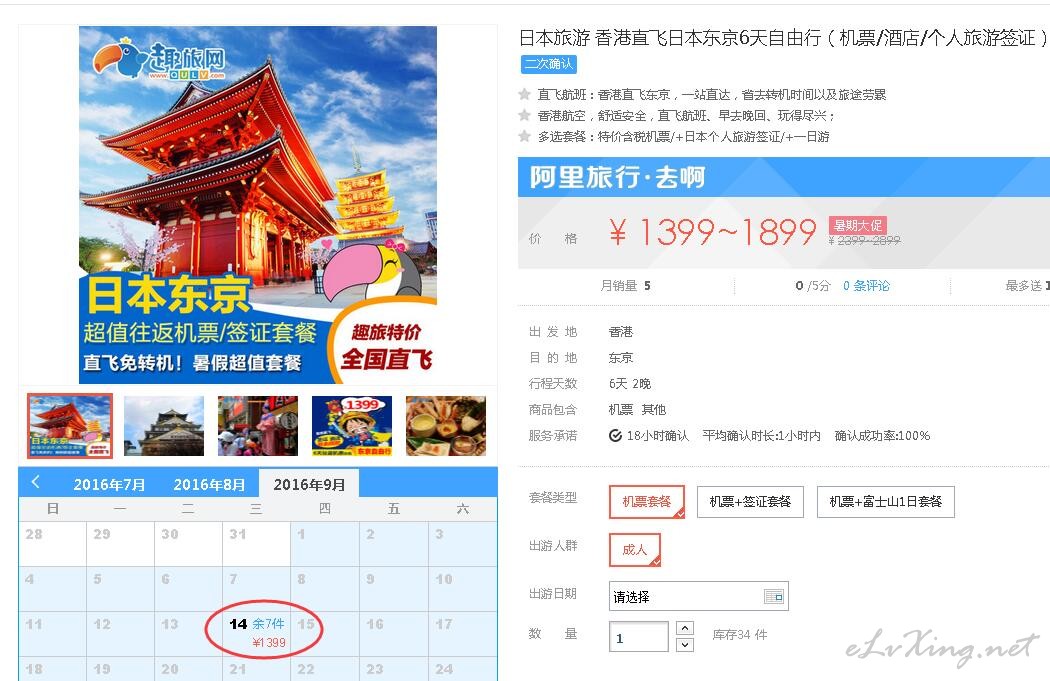Open calendar picker icon in travel date field

(x=773, y=596)
